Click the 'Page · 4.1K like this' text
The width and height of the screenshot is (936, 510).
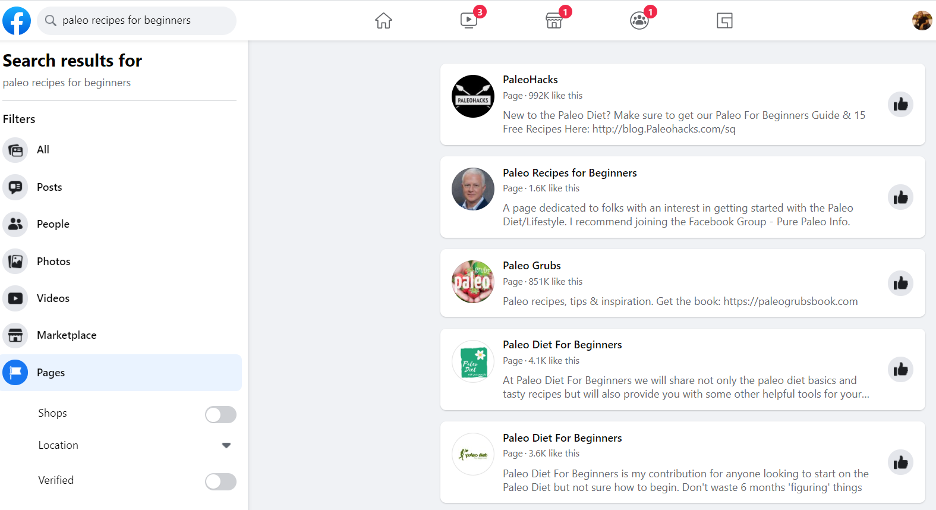pos(541,361)
